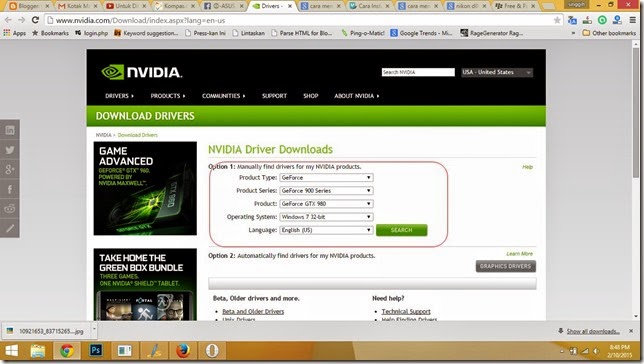Open Photoshop from the taskbar
The height and width of the screenshot is (364, 644).
tap(96, 350)
